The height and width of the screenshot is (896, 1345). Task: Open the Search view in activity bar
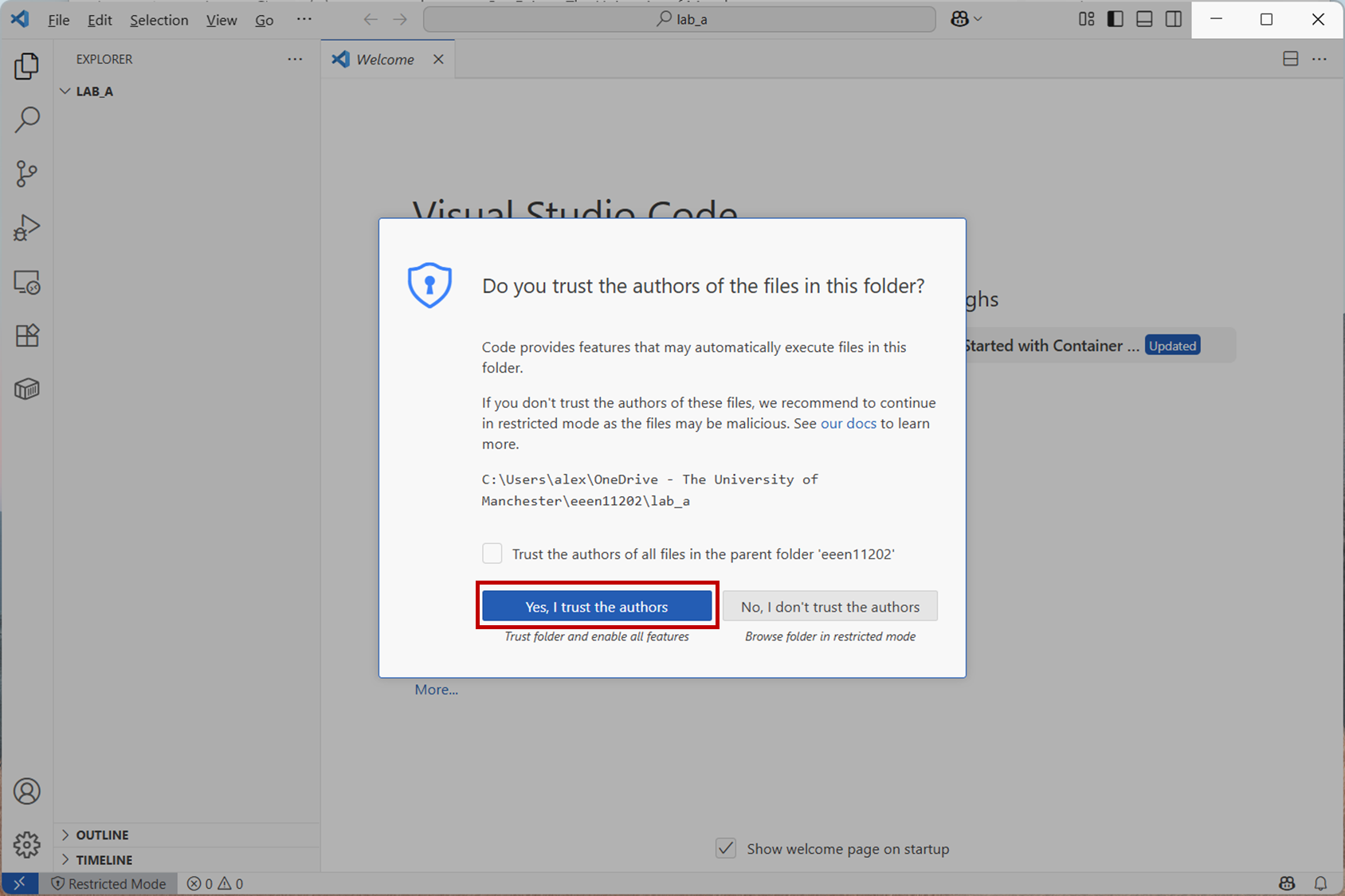tap(27, 119)
